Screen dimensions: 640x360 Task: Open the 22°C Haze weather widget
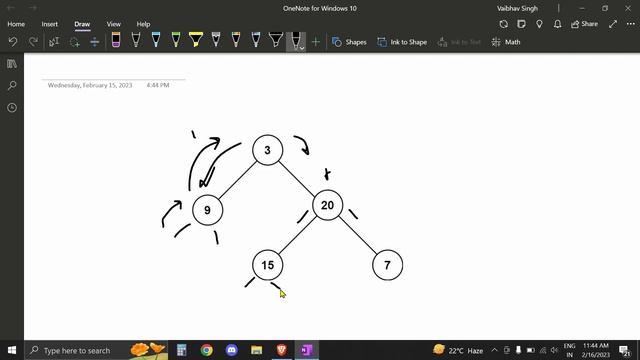pyautogui.click(x=458, y=350)
